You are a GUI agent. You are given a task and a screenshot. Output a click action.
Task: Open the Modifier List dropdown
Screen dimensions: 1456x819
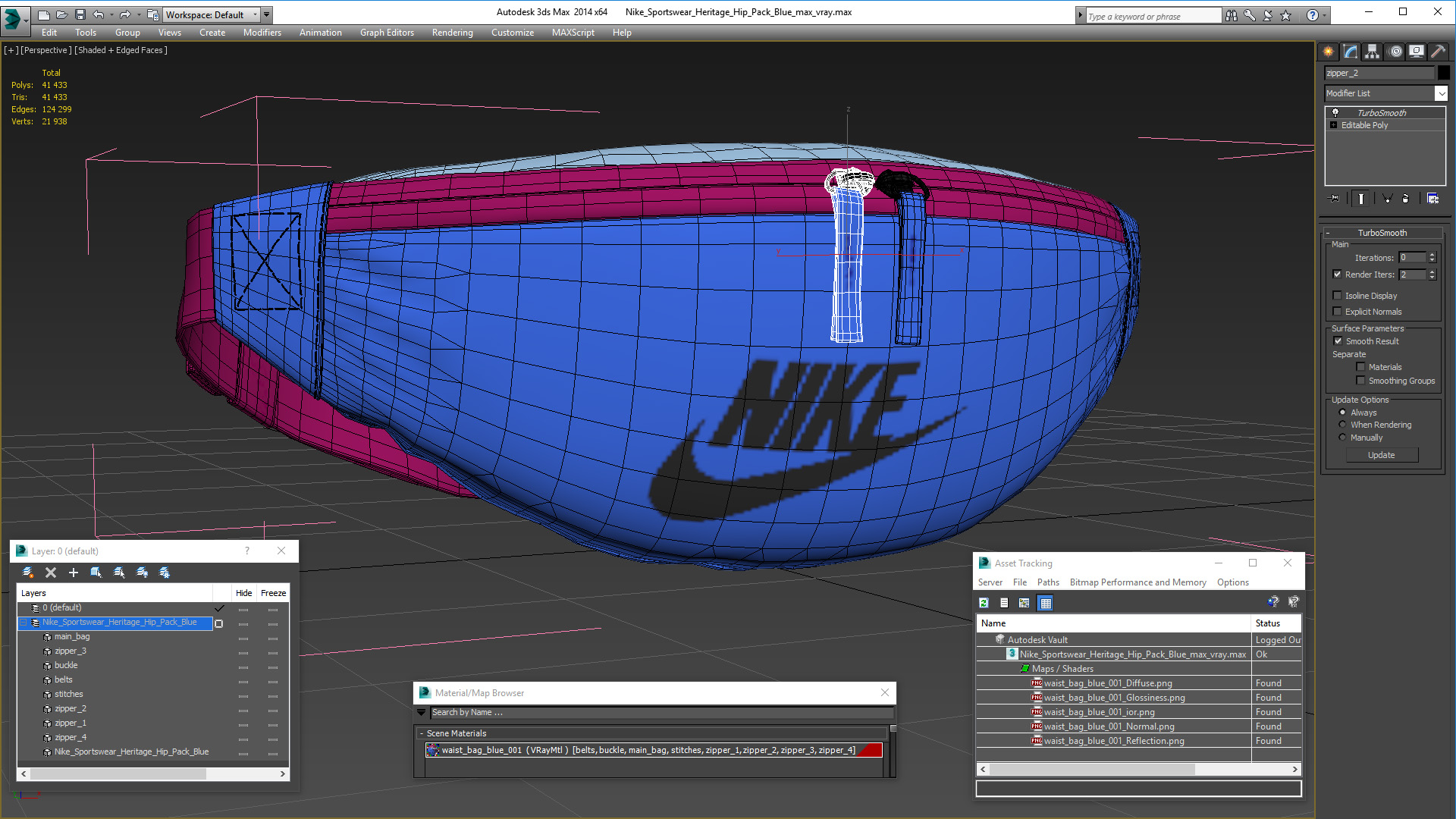point(1441,93)
